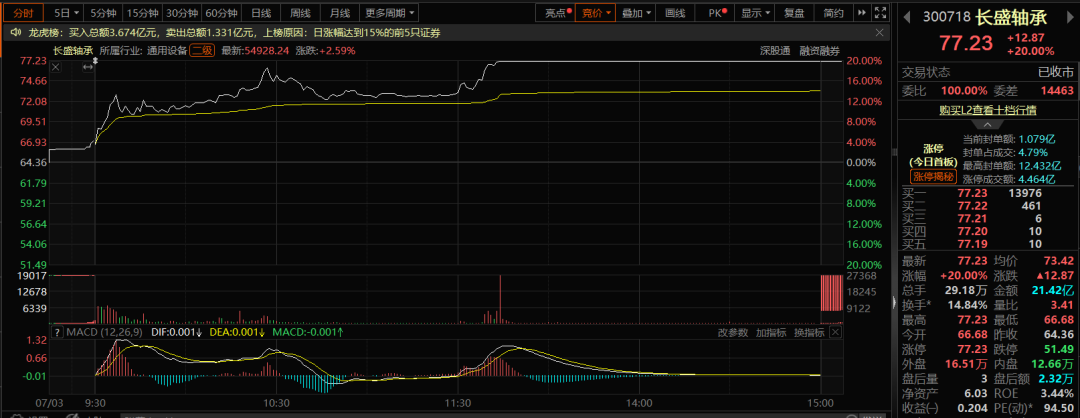The width and height of the screenshot is (1080, 418).
Task: Click the 涨停揭秘 button
Action: (933, 177)
